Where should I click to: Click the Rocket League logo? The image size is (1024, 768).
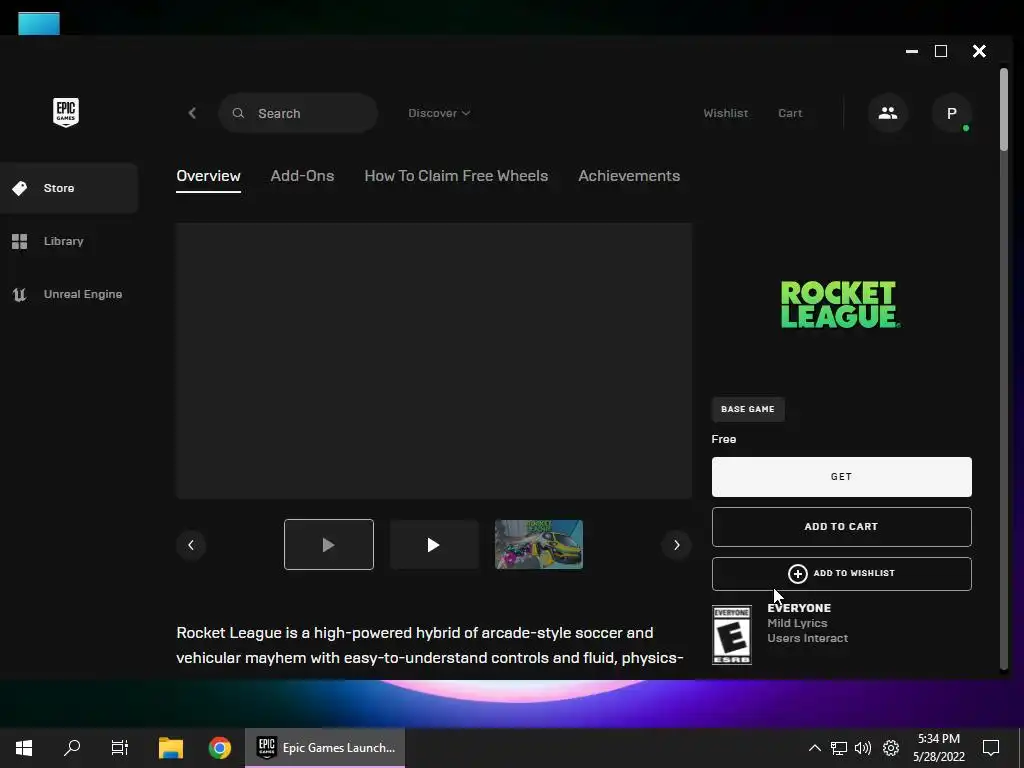click(x=841, y=304)
